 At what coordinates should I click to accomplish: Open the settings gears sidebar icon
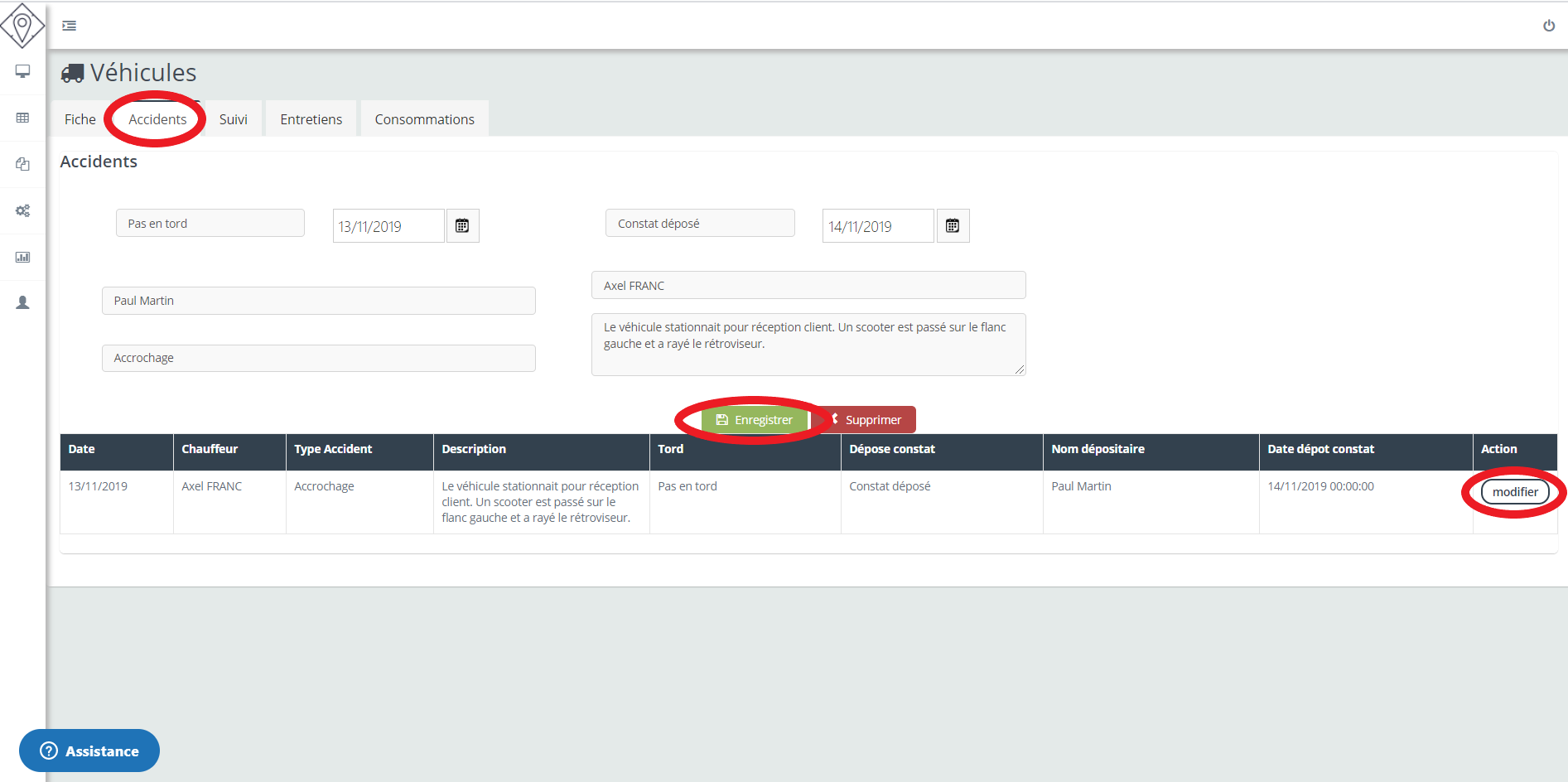coord(22,210)
